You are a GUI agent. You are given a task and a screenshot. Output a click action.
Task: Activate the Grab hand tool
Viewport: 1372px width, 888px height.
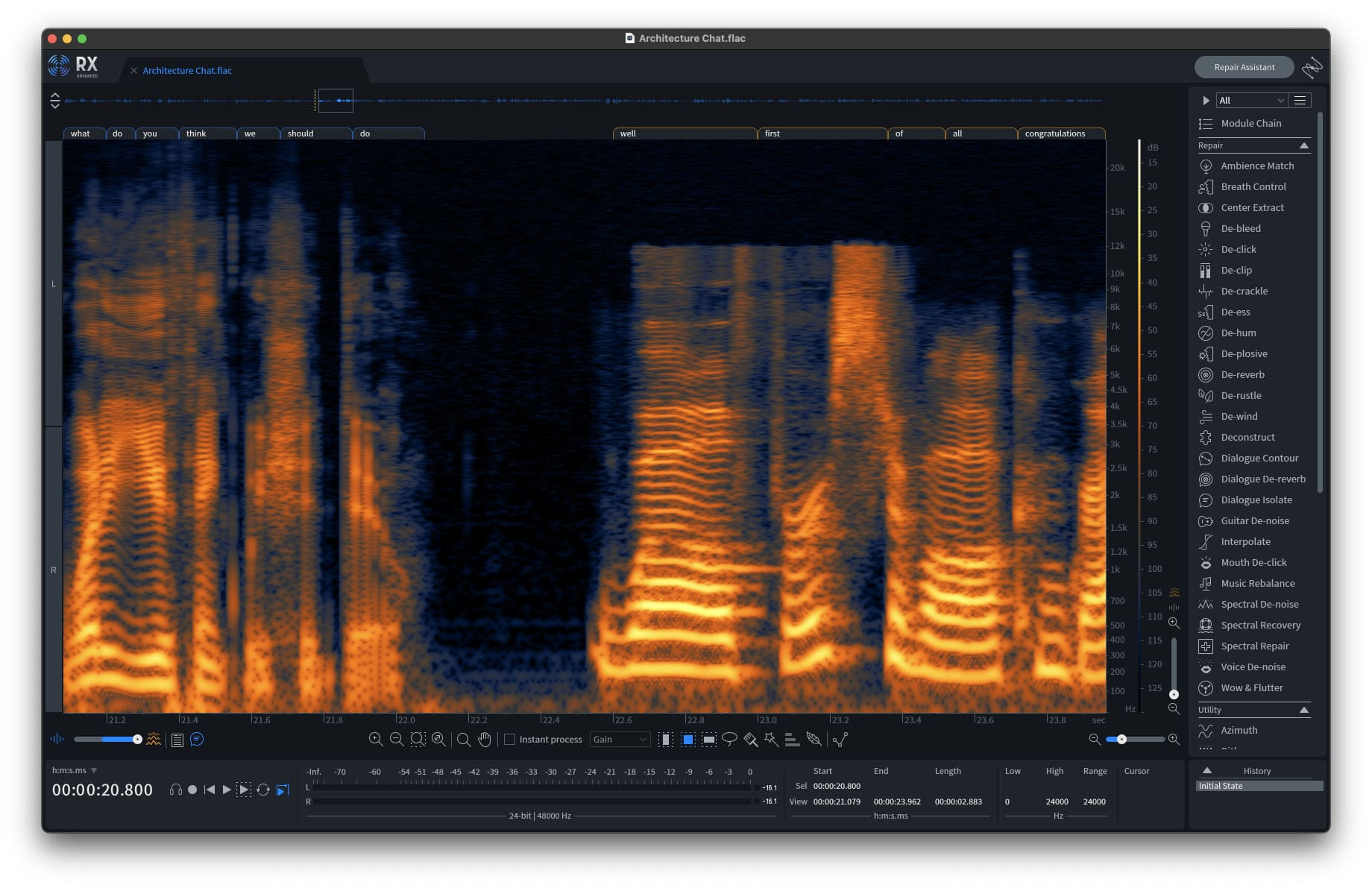pyautogui.click(x=485, y=739)
